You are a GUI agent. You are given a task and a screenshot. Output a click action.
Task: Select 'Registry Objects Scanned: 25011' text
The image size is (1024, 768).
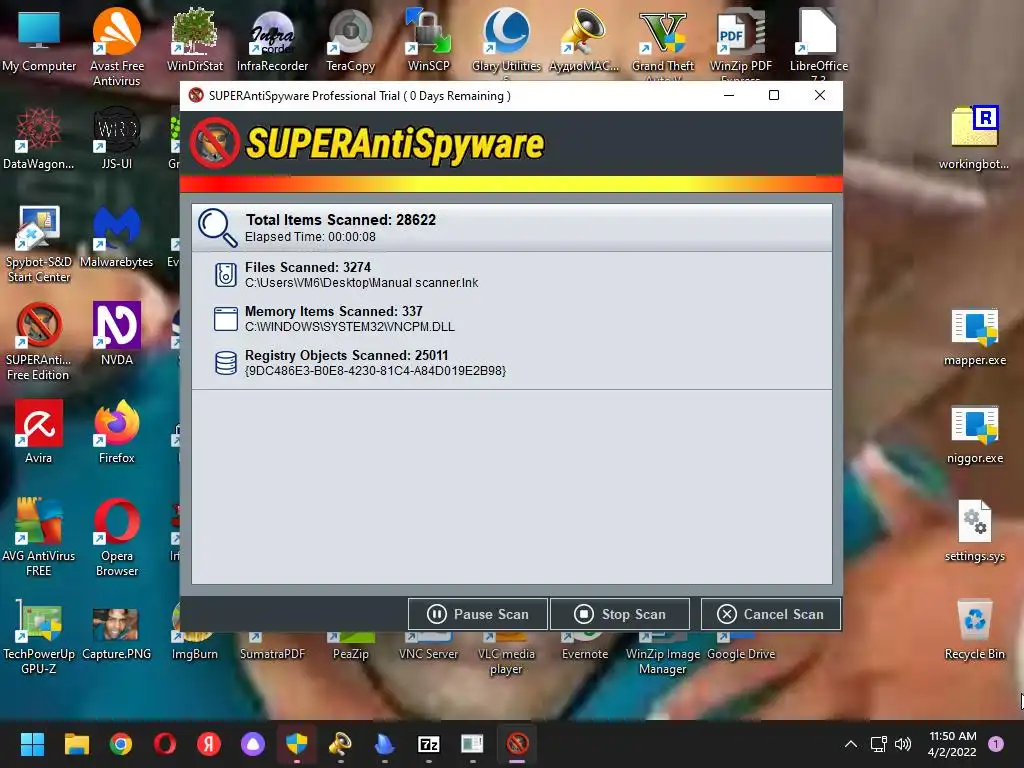pos(346,355)
